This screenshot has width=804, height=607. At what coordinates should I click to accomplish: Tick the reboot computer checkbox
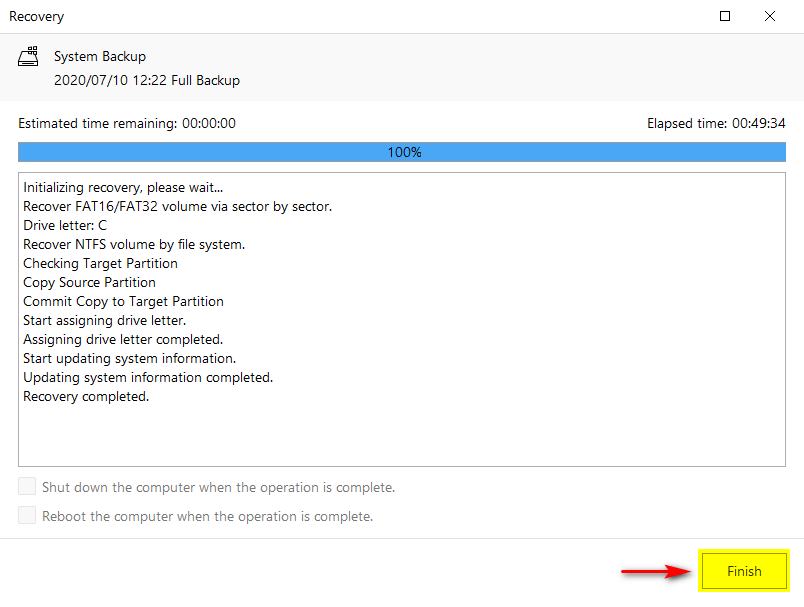tap(27, 516)
